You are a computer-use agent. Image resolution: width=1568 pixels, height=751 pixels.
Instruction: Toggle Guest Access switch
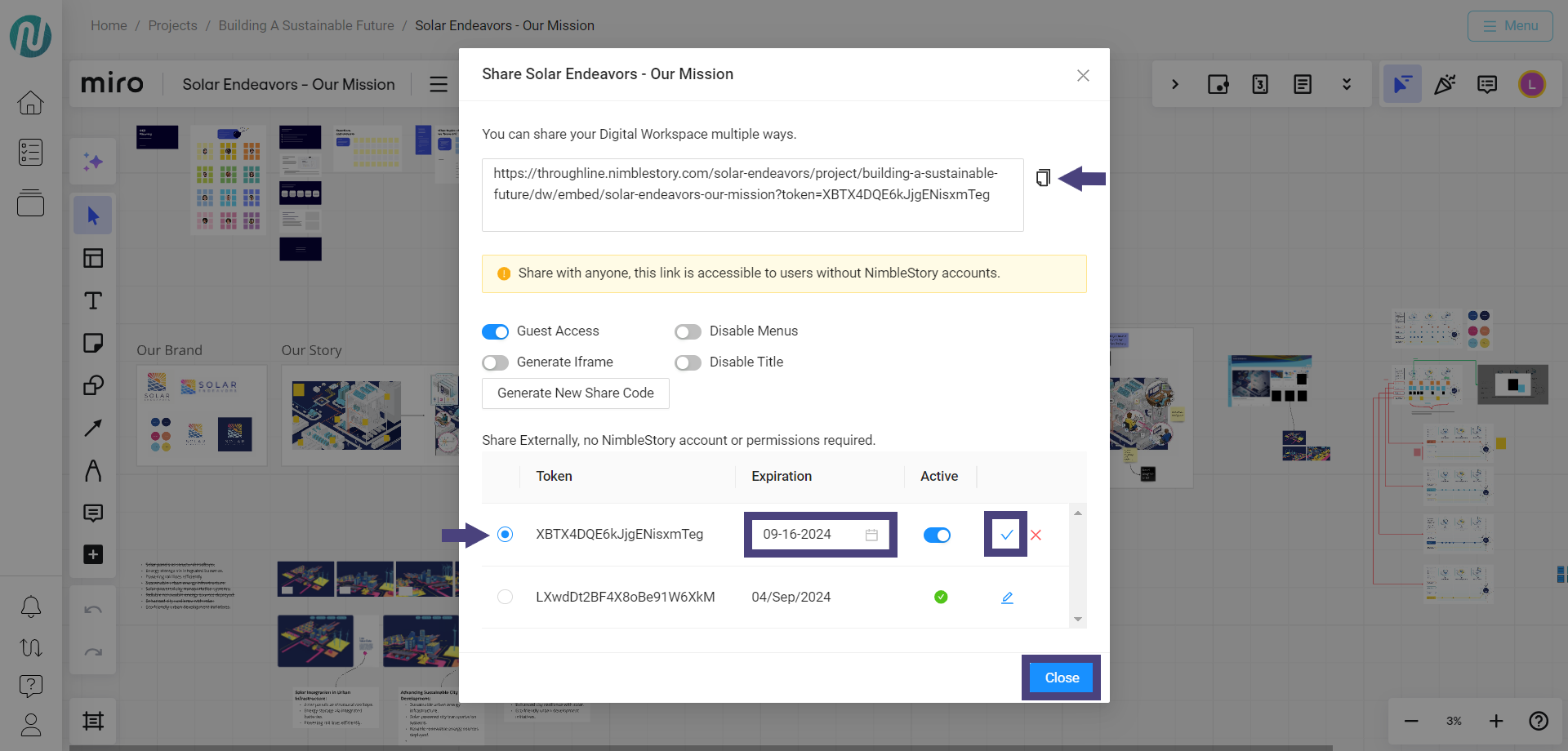pyautogui.click(x=495, y=331)
